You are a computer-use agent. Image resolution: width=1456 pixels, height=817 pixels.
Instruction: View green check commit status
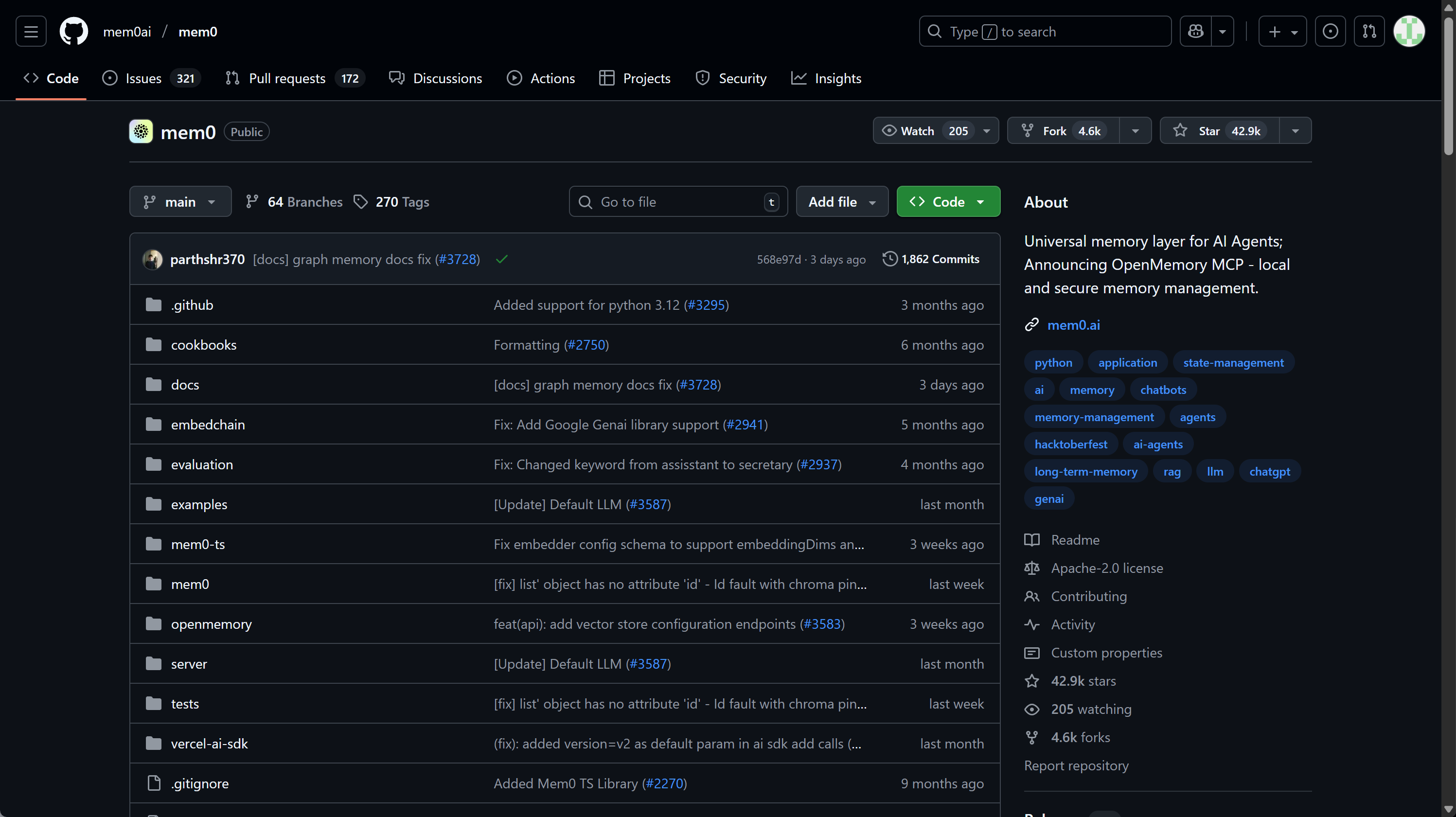point(501,259)
